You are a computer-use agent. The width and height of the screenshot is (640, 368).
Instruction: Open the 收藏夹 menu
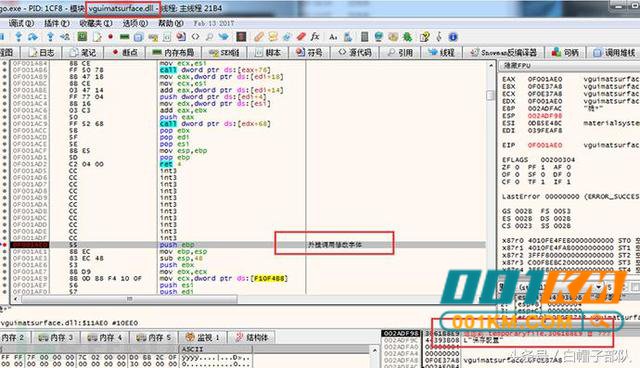pos(96,23)
